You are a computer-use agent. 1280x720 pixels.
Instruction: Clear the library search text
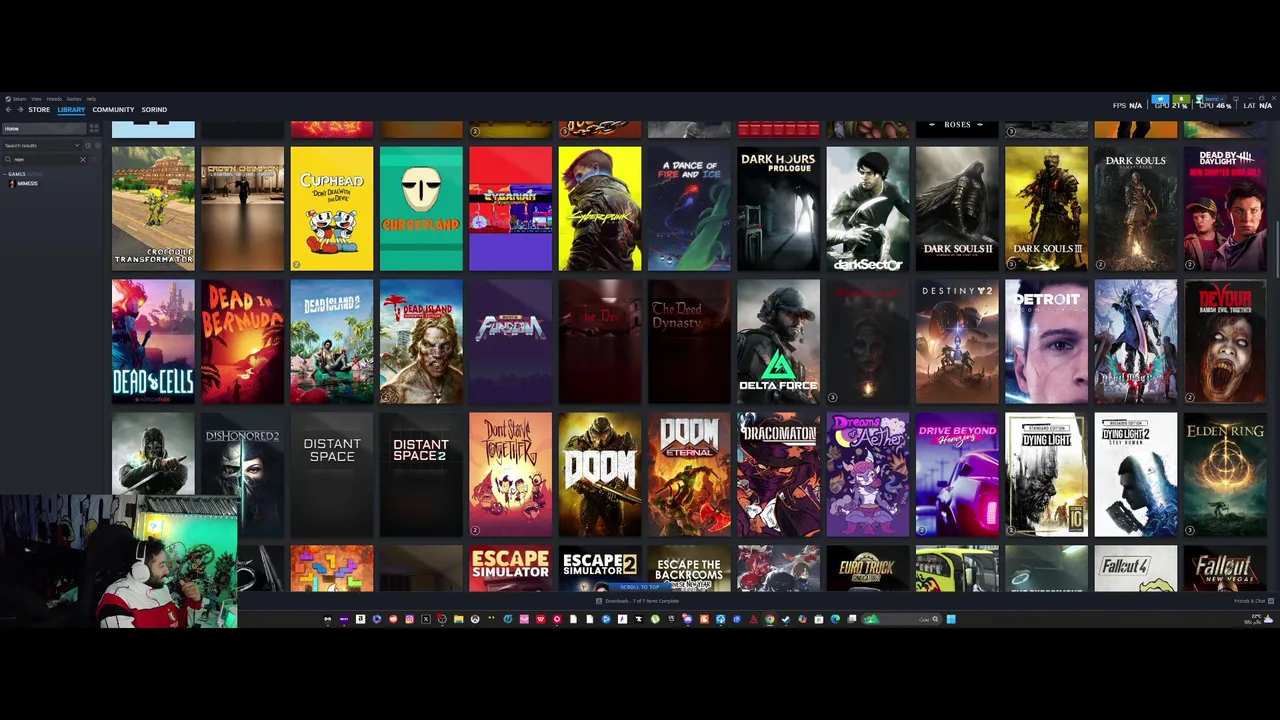tap(83, 159)
